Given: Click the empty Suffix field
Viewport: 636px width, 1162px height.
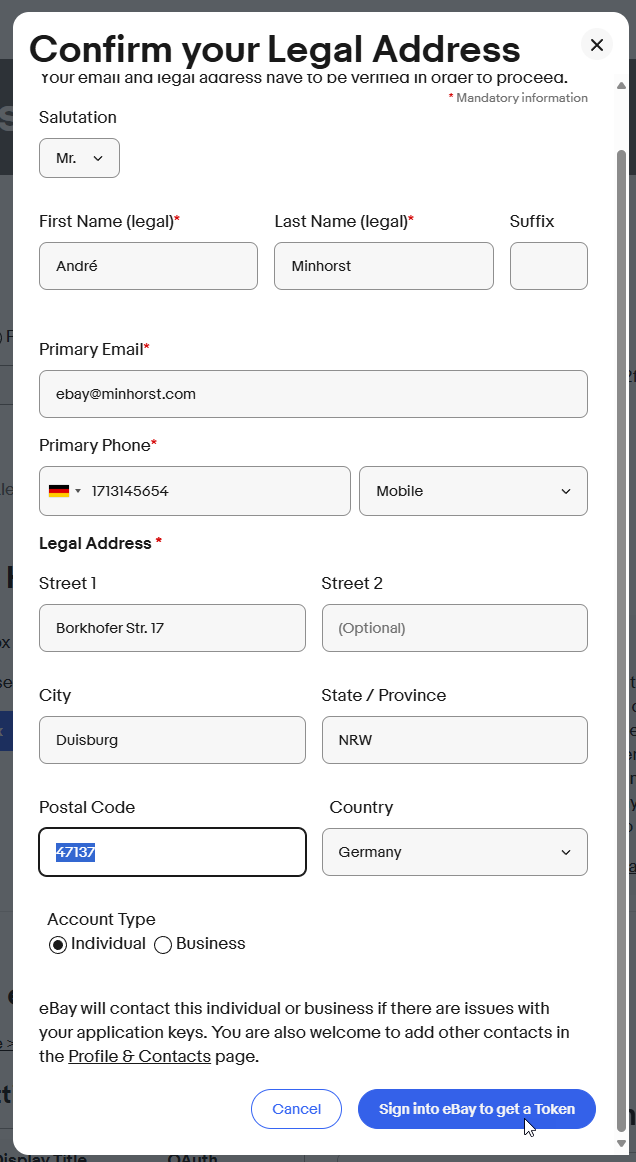Looking at the screenshot, I should [548, 265].
